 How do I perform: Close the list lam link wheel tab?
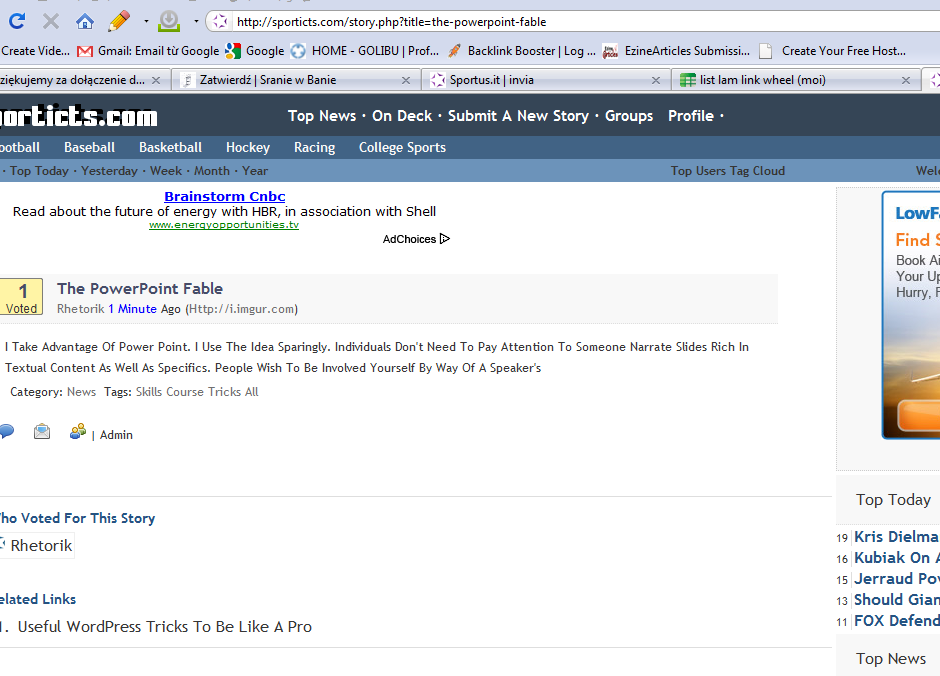(x=906, y=80)
